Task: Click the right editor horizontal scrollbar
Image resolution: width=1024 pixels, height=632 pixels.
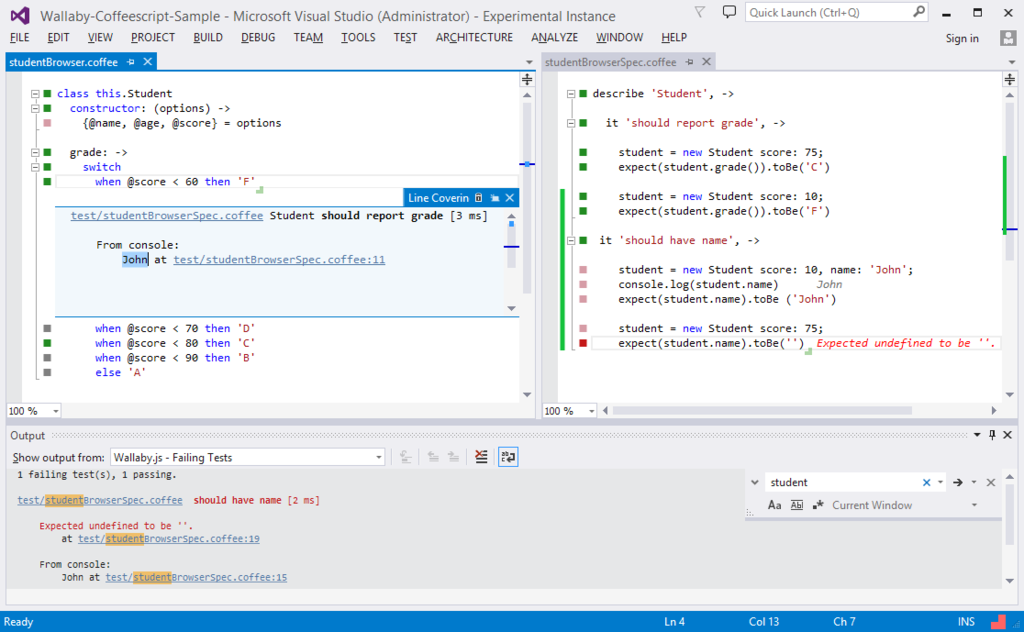Action: point(762,411)
